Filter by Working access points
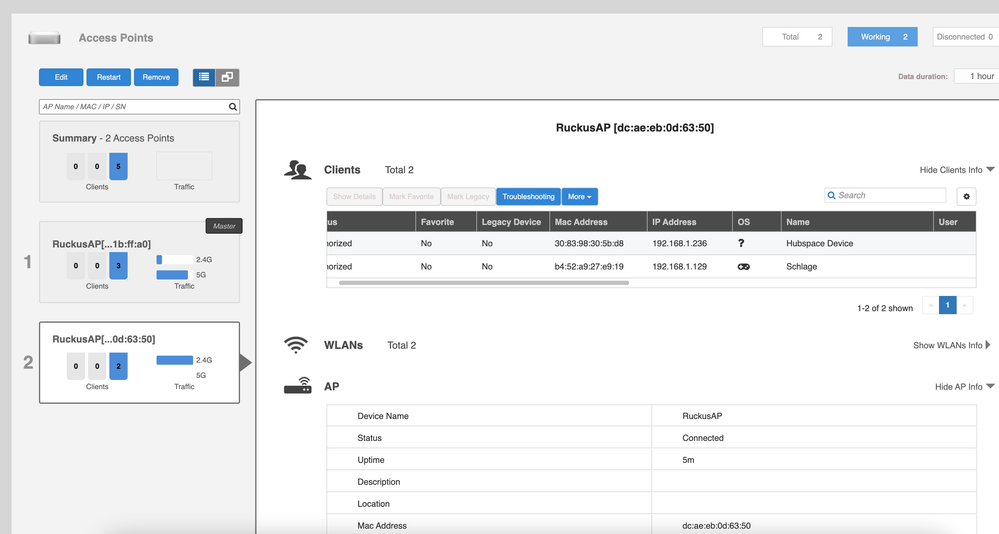Screen dimensions: 999x534 click(x=882, y=37)
